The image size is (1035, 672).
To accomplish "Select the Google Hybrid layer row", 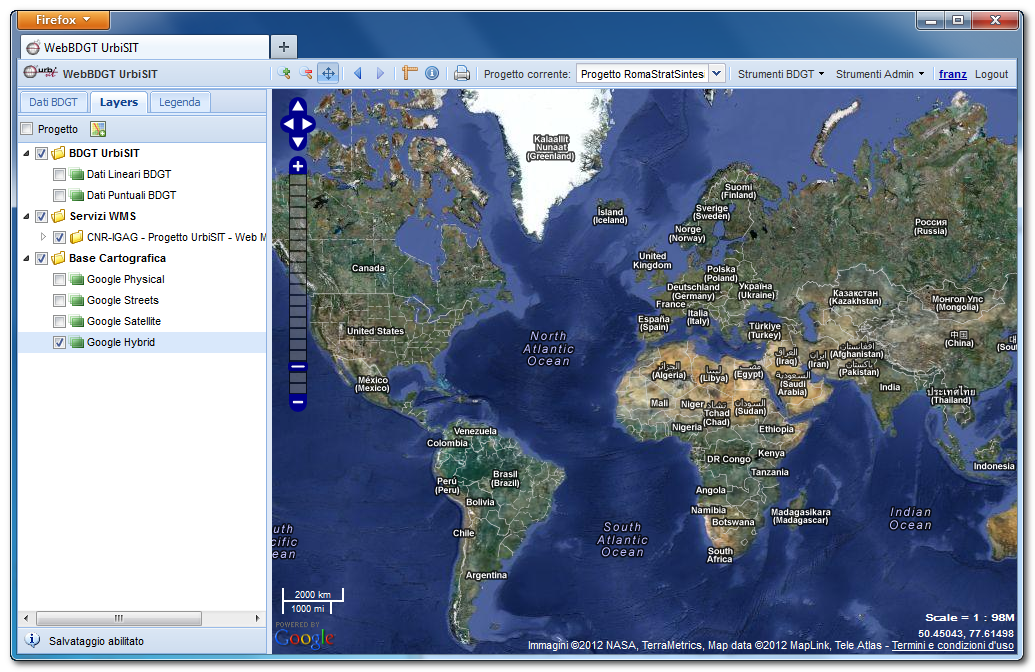I will tap(142, 342).
